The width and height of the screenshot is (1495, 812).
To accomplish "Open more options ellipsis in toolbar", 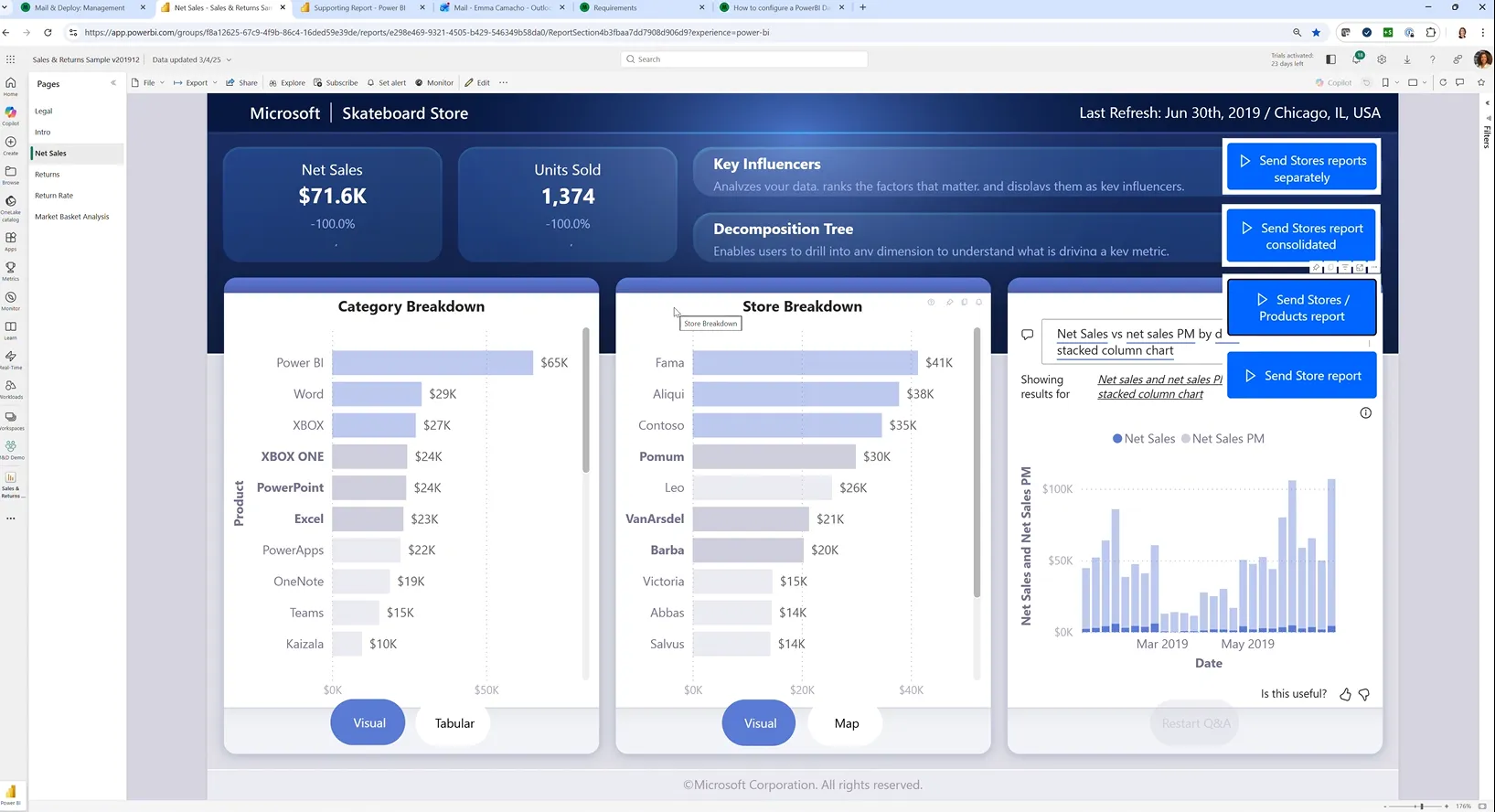I will [x=503, y=82].
